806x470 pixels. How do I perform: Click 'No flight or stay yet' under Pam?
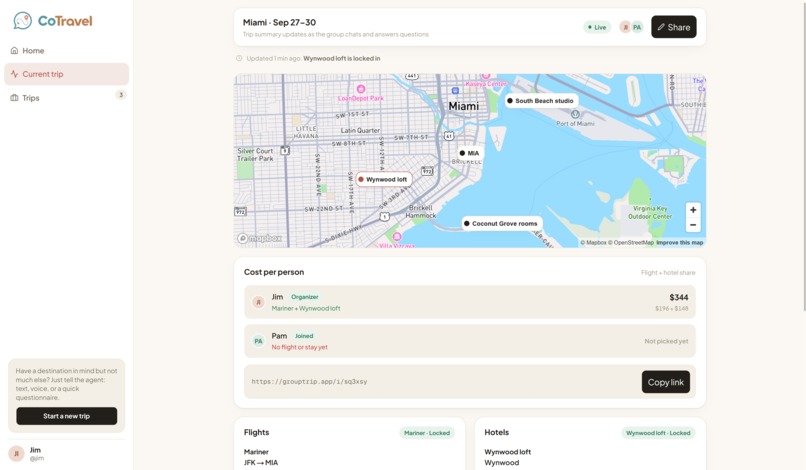[299, 347]
